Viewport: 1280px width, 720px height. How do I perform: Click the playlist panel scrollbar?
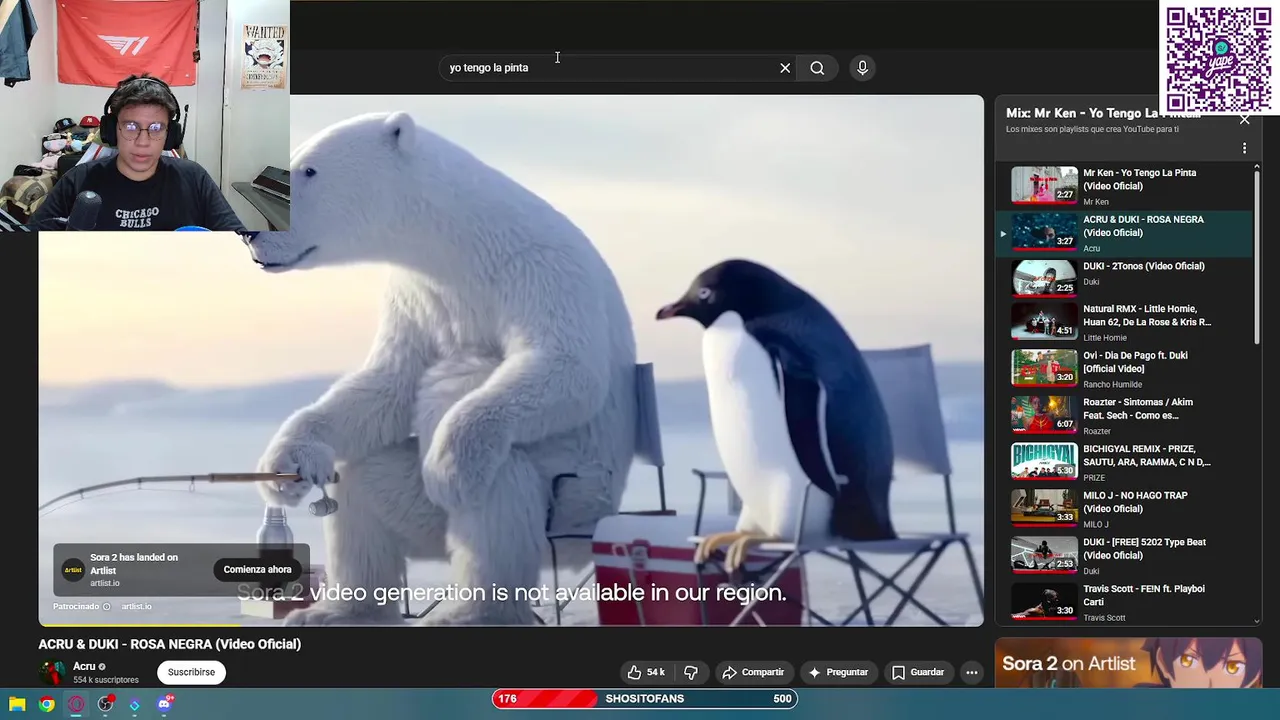1257,258
